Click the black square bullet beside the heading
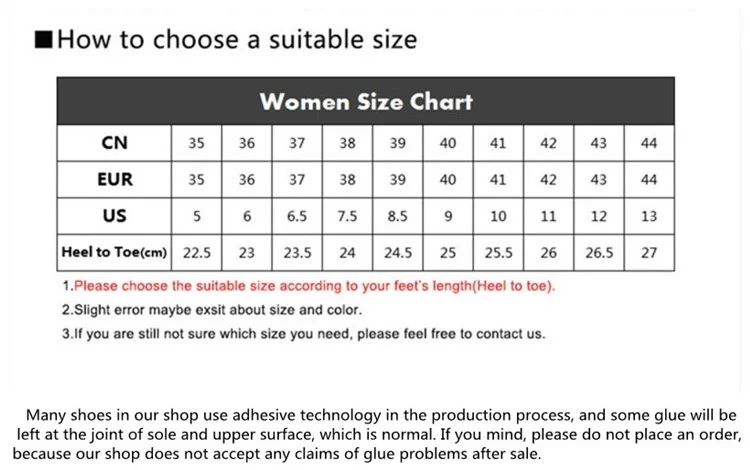This screenshot has height=470, width=750. tap(44, 39)
